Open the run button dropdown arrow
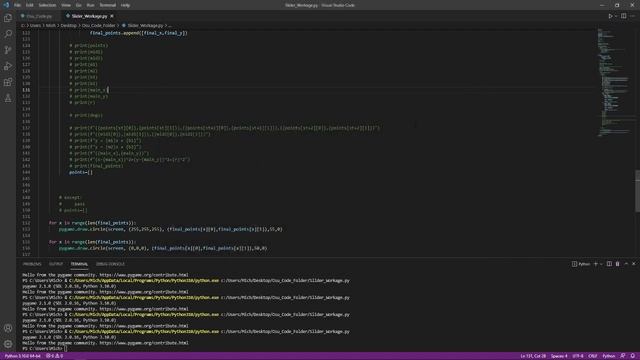Image resolution: width=640 pixels, height=360 pixels. [x=616, y=16]
